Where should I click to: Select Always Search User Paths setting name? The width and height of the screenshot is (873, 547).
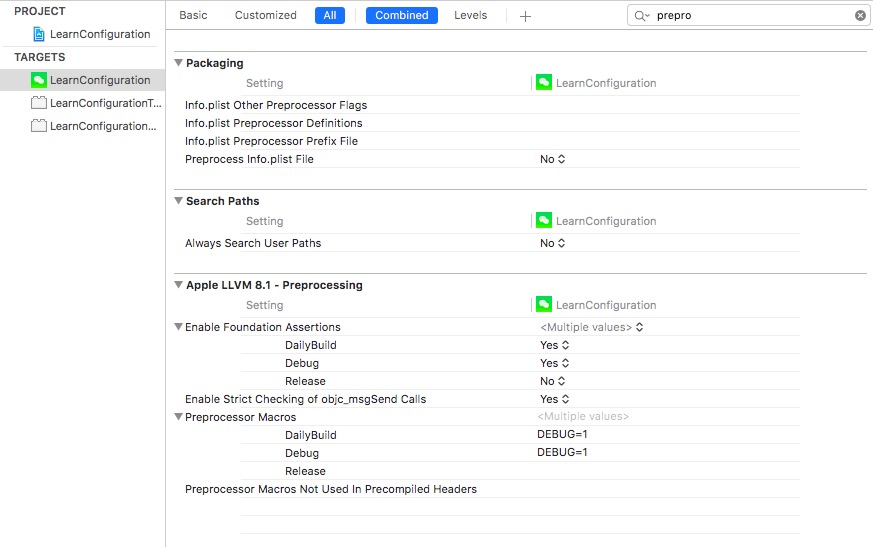point(253,243)
